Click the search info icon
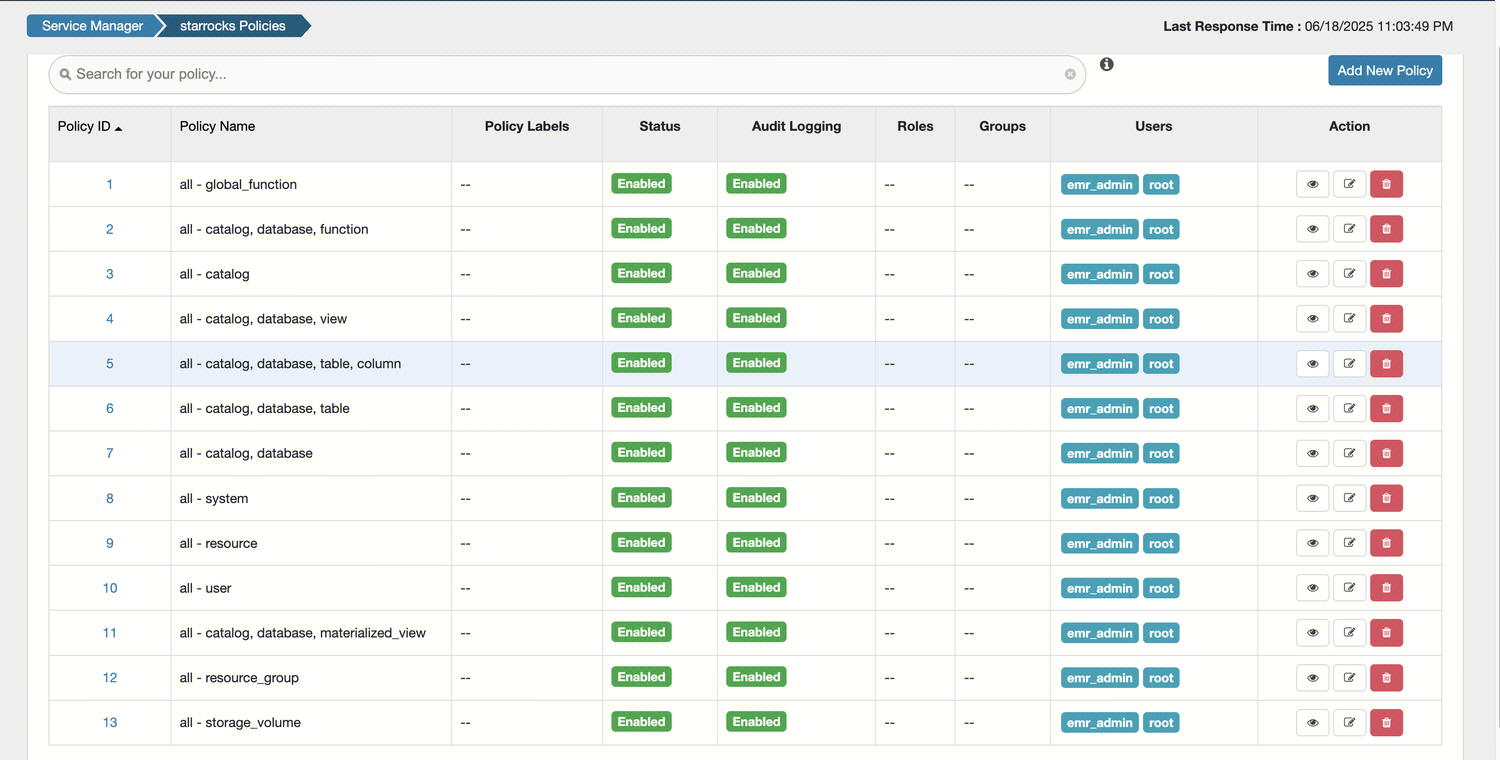This screenshot has height=760, width=1500. coord(1106,64)
